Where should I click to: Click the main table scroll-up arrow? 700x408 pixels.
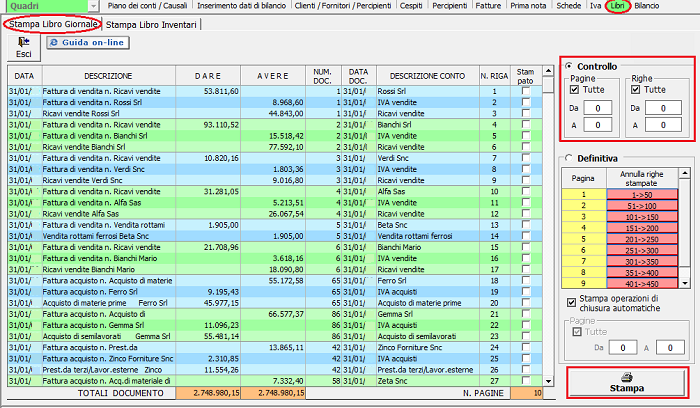(x=548, y=71)
